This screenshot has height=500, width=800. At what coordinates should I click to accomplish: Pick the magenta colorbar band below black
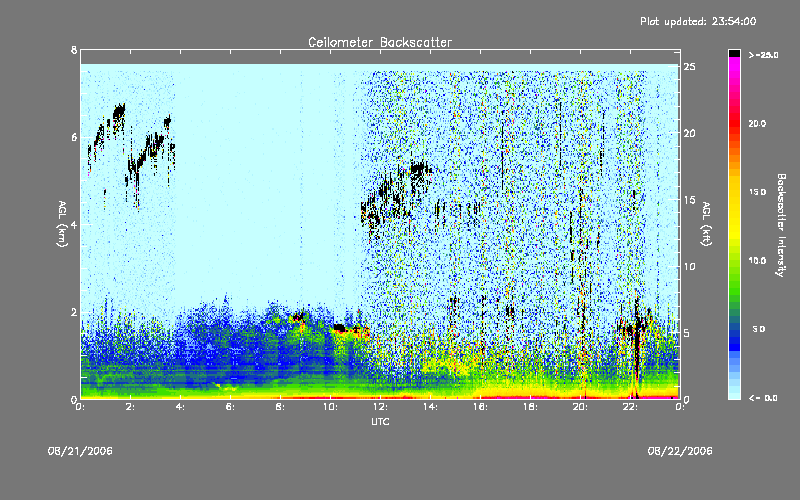[734, 63]
